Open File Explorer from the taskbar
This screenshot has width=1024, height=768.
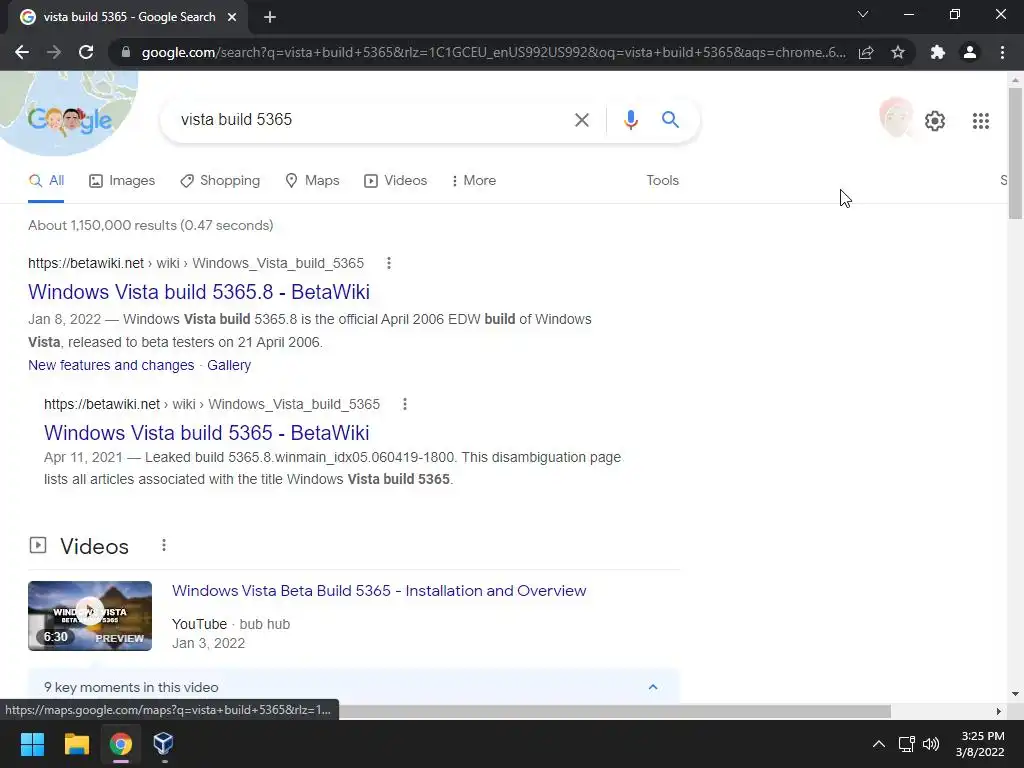point(76,744)
